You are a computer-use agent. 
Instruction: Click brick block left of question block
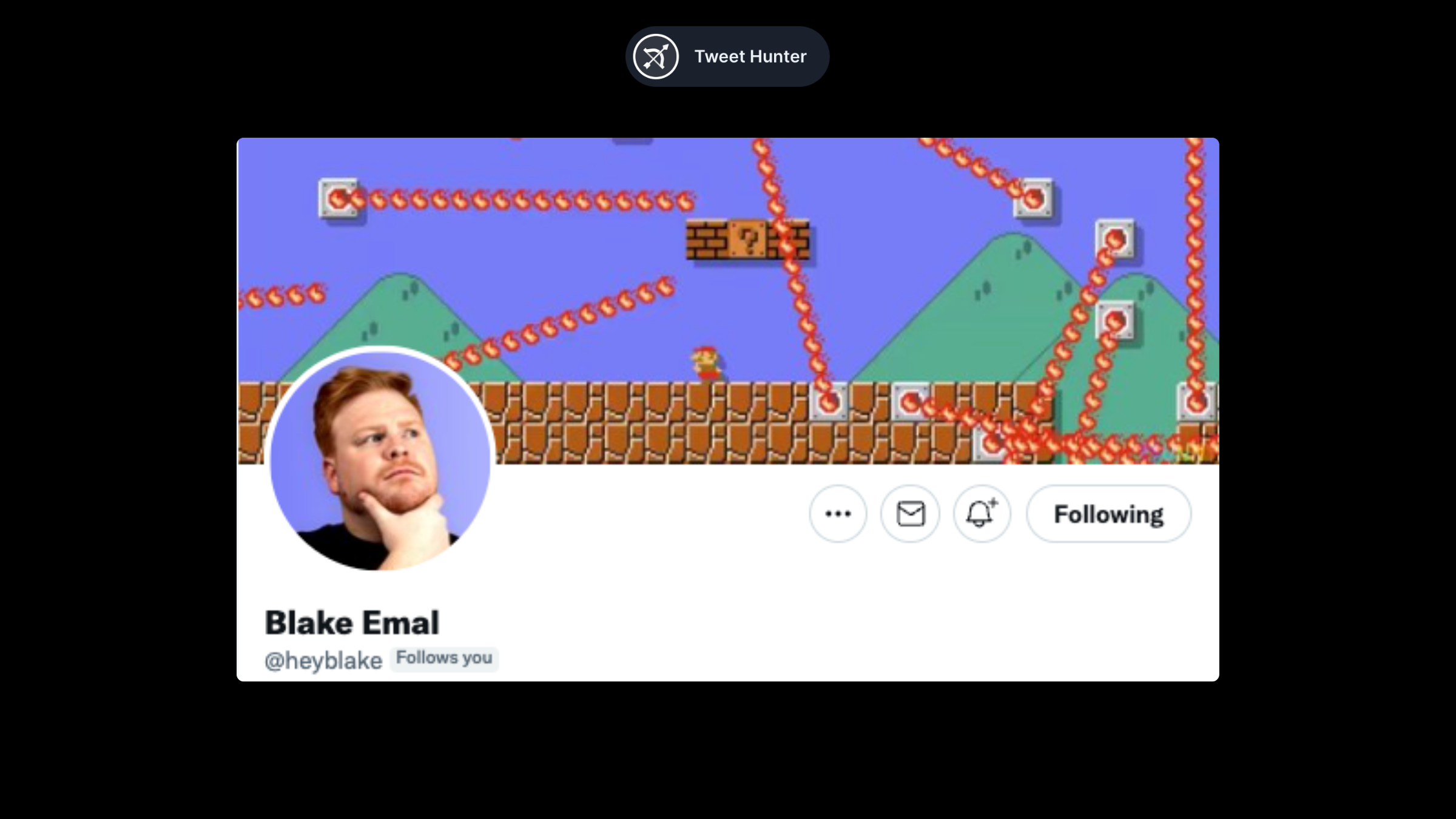(707, 240)
